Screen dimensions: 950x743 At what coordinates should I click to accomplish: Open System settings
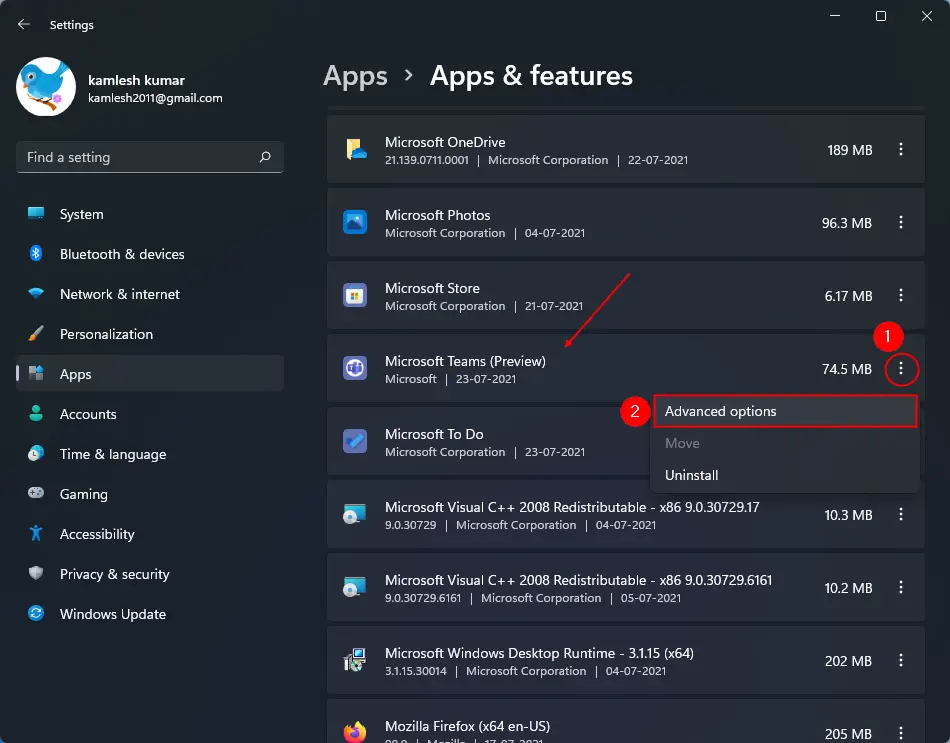pyautogui.click(x=150, y=214)
